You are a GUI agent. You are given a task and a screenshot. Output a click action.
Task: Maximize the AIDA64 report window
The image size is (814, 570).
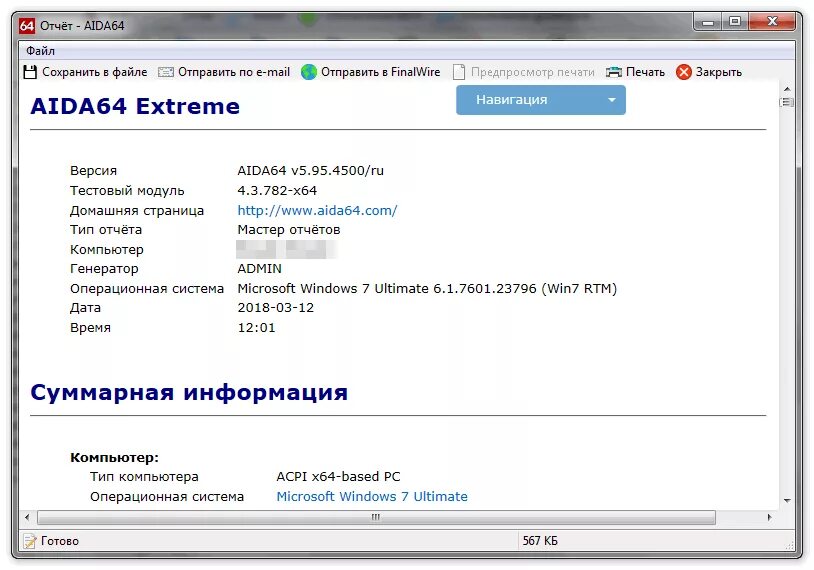click(x=735, y=22)
